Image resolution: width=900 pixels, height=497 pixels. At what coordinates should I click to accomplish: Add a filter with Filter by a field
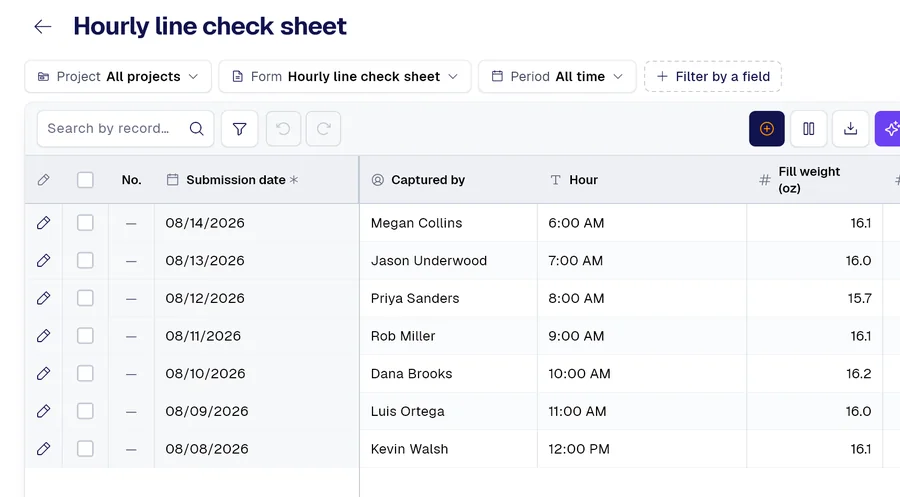pos(713,76)
